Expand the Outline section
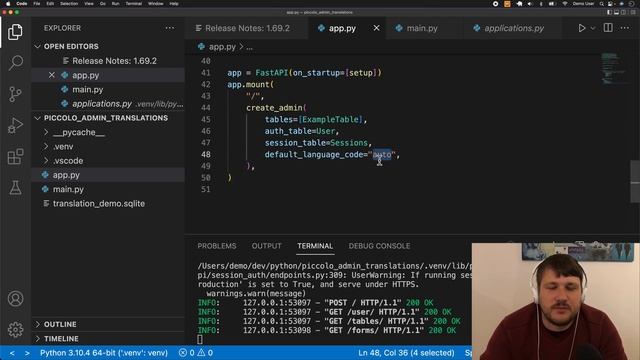 [x=60, y=324]
